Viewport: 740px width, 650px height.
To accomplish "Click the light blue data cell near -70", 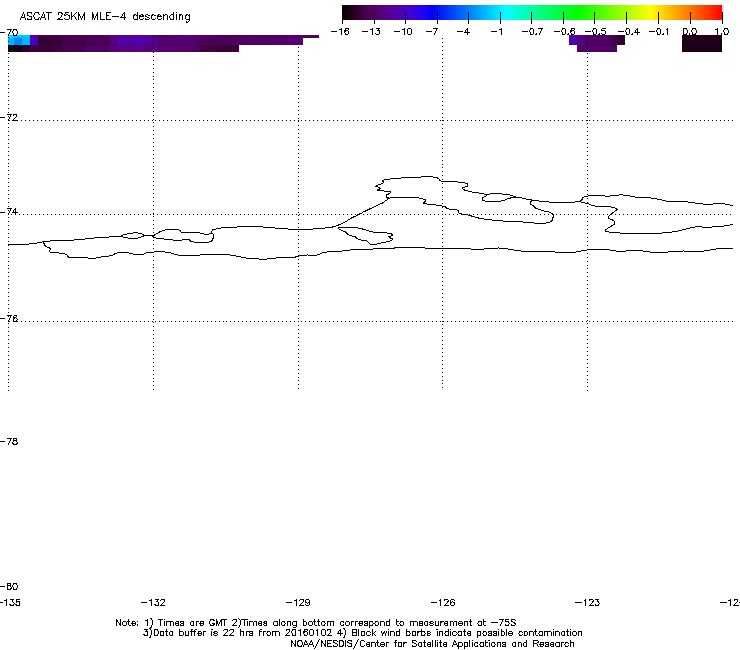I will [x=19, y=40].
